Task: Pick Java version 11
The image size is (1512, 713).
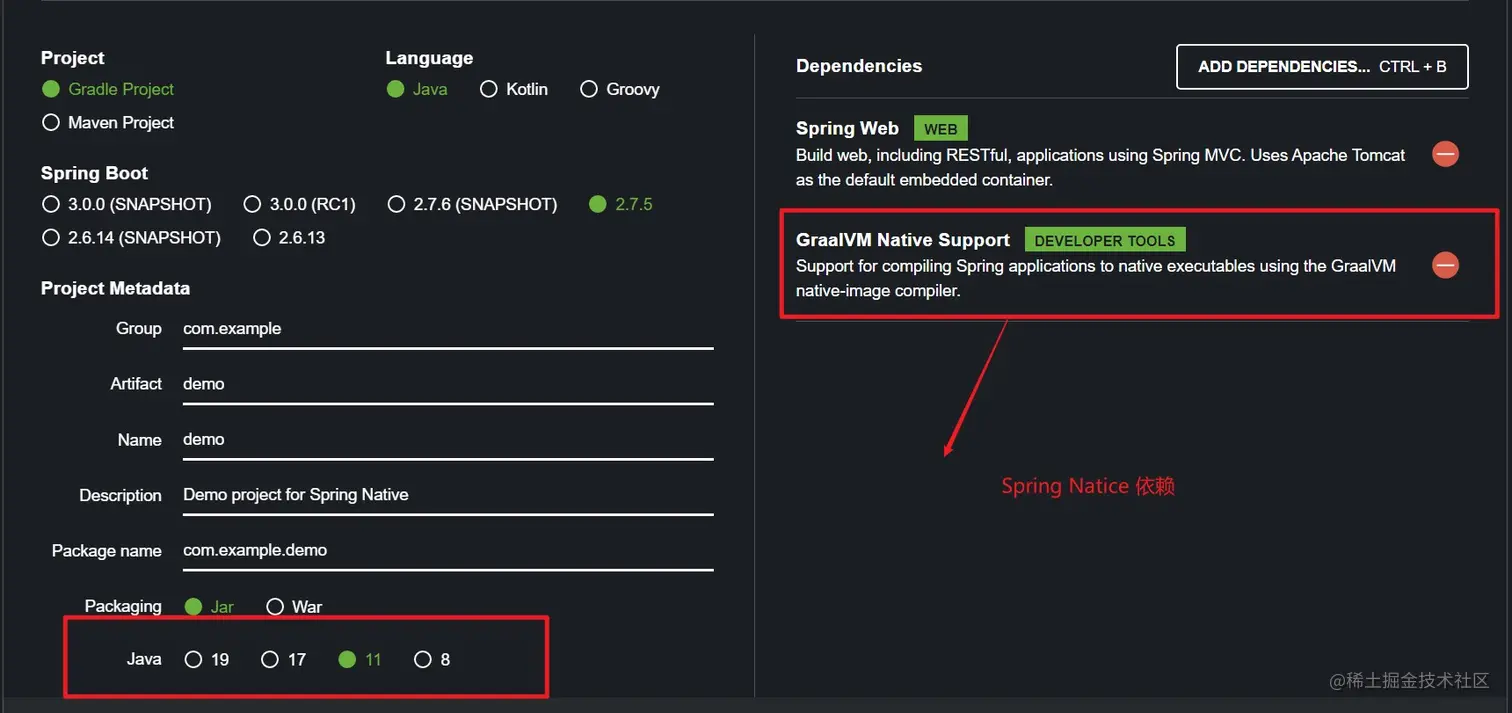Action: pyautogui.click(x=360, y=659)
